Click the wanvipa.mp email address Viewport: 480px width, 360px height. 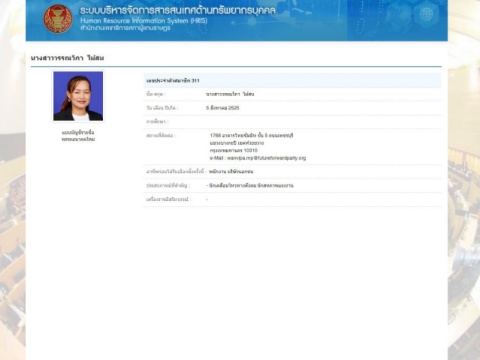[x=258, y=158]
